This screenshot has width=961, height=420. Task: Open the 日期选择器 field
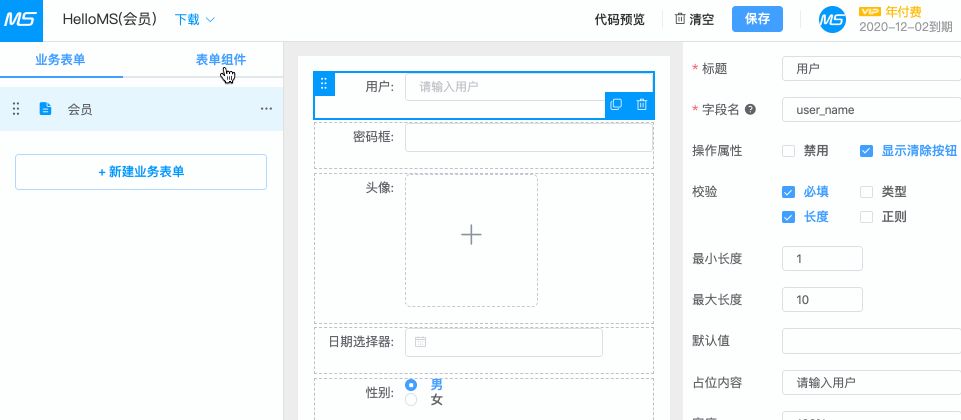tap(504, 342)
